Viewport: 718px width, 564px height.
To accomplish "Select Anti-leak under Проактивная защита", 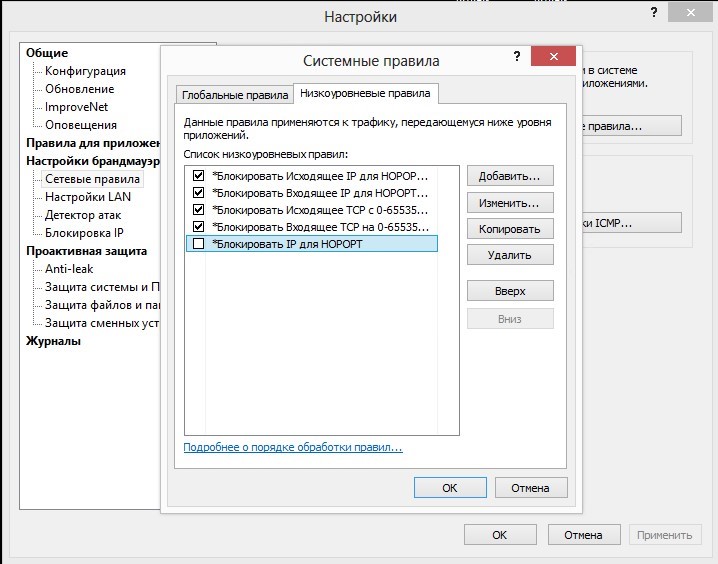I will tap(69, 269).
